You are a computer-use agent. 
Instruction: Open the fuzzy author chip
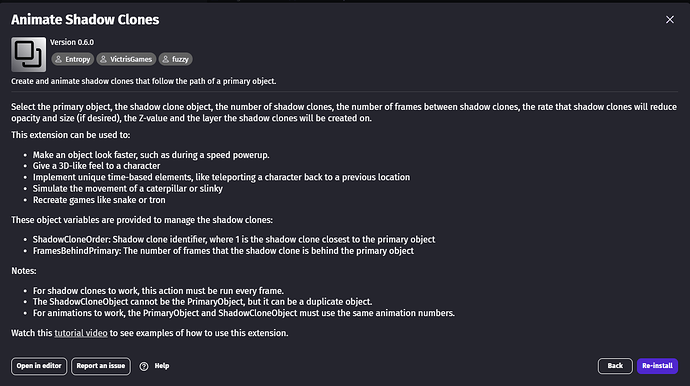click(x=176, y=59)
